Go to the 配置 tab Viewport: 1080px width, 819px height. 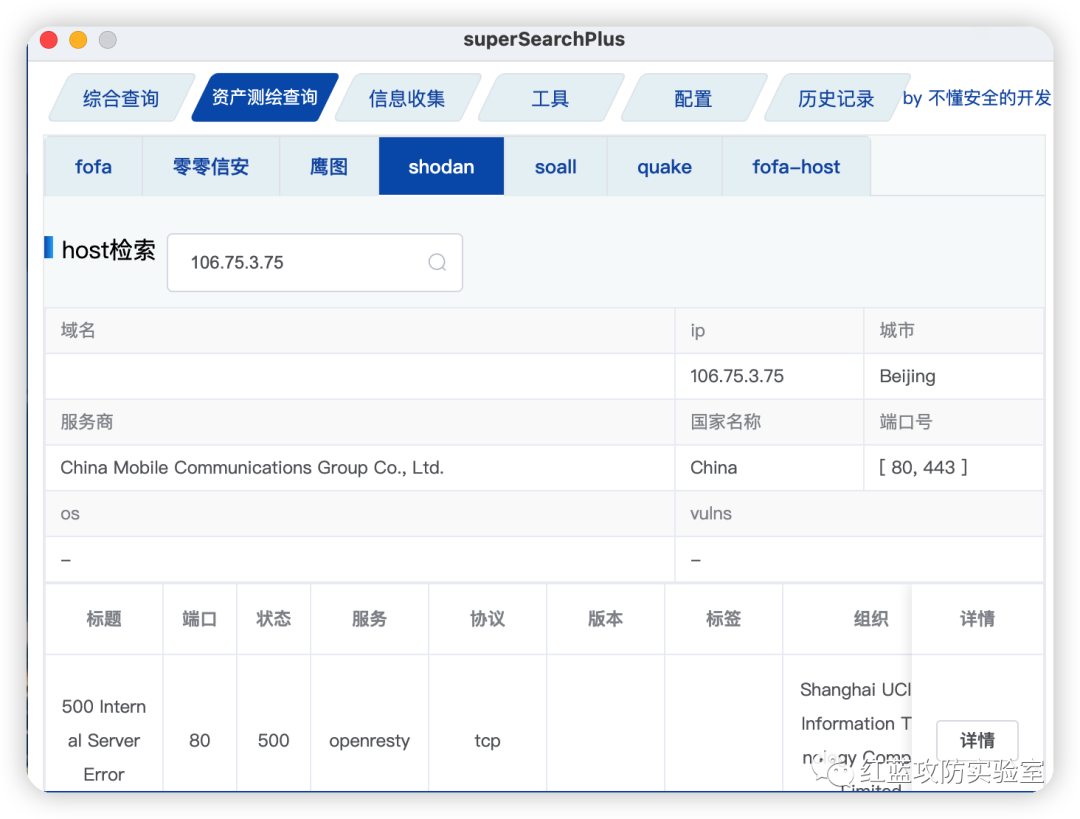694,99
